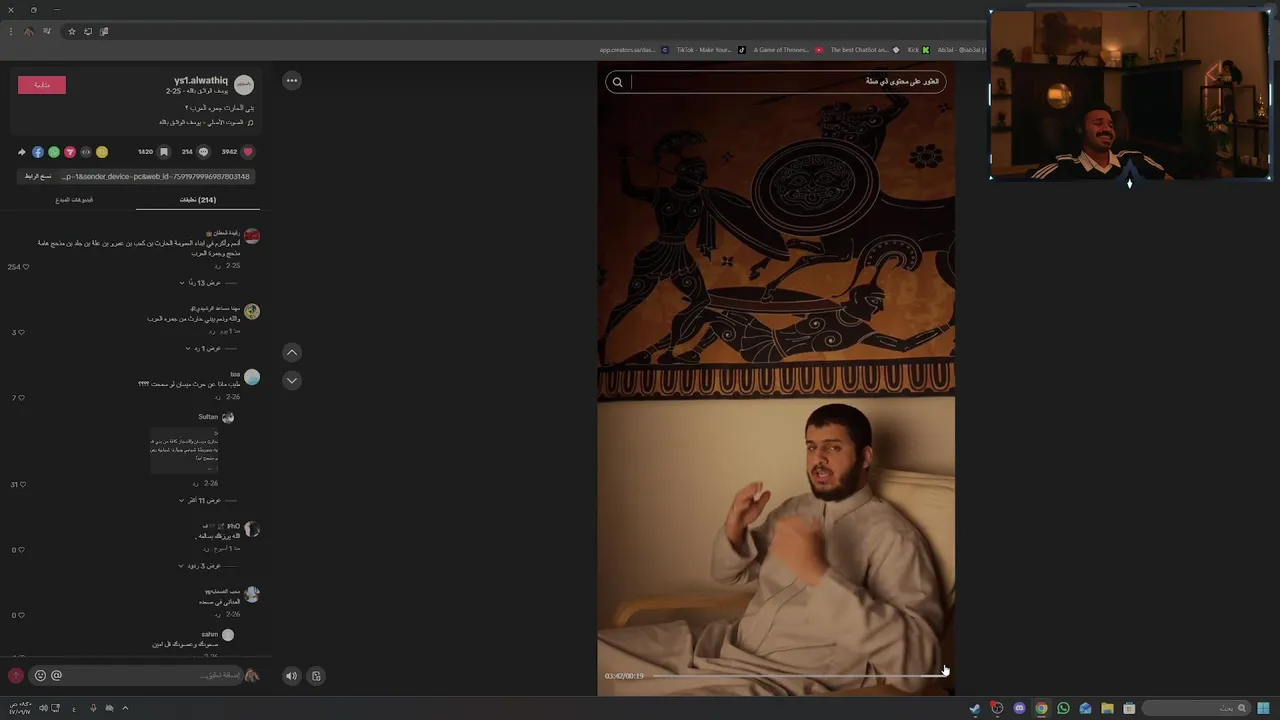Open comments via the speech bubble icon
Image resolution: width=1280 pixels, height=720 pixels.
click(203, 152)
